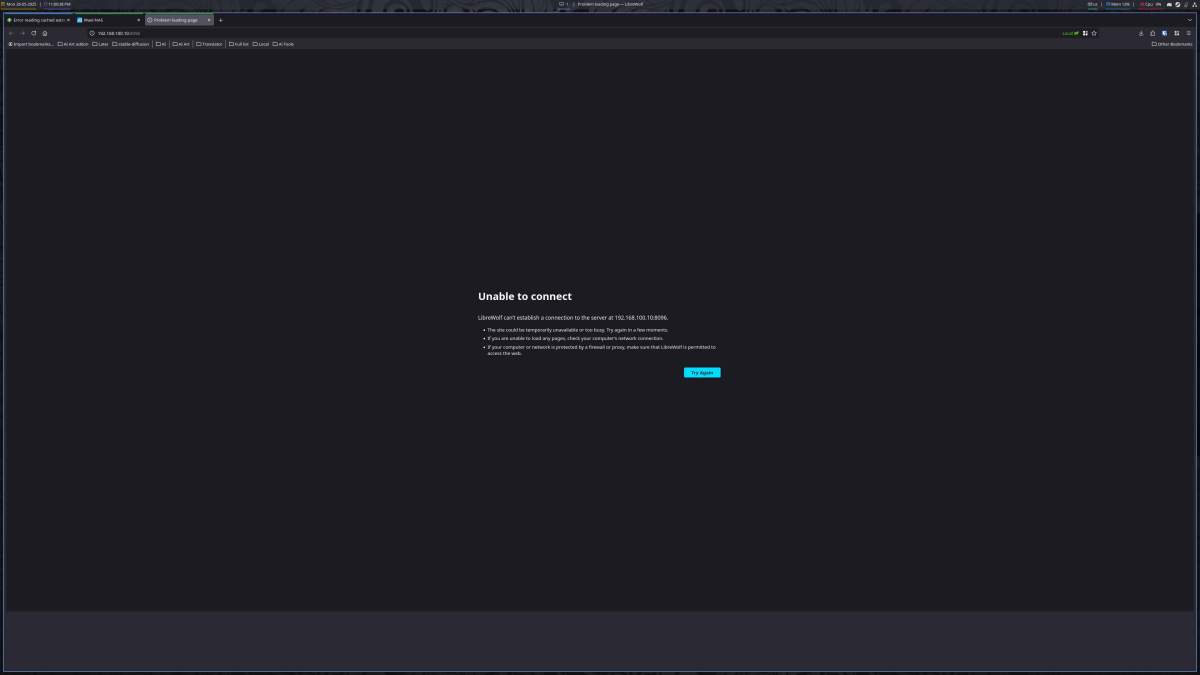The image size is (1200, 675).
Task: Go forward to the next page
Action: tap(22, 33)
